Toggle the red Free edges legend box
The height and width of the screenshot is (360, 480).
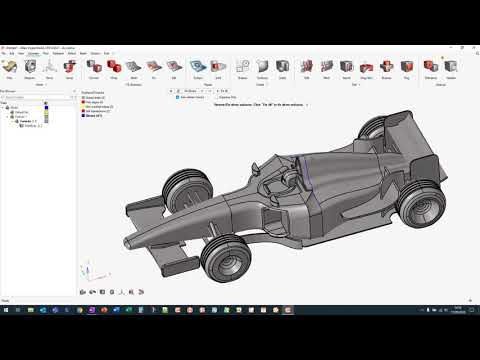[x=83, y=102]
